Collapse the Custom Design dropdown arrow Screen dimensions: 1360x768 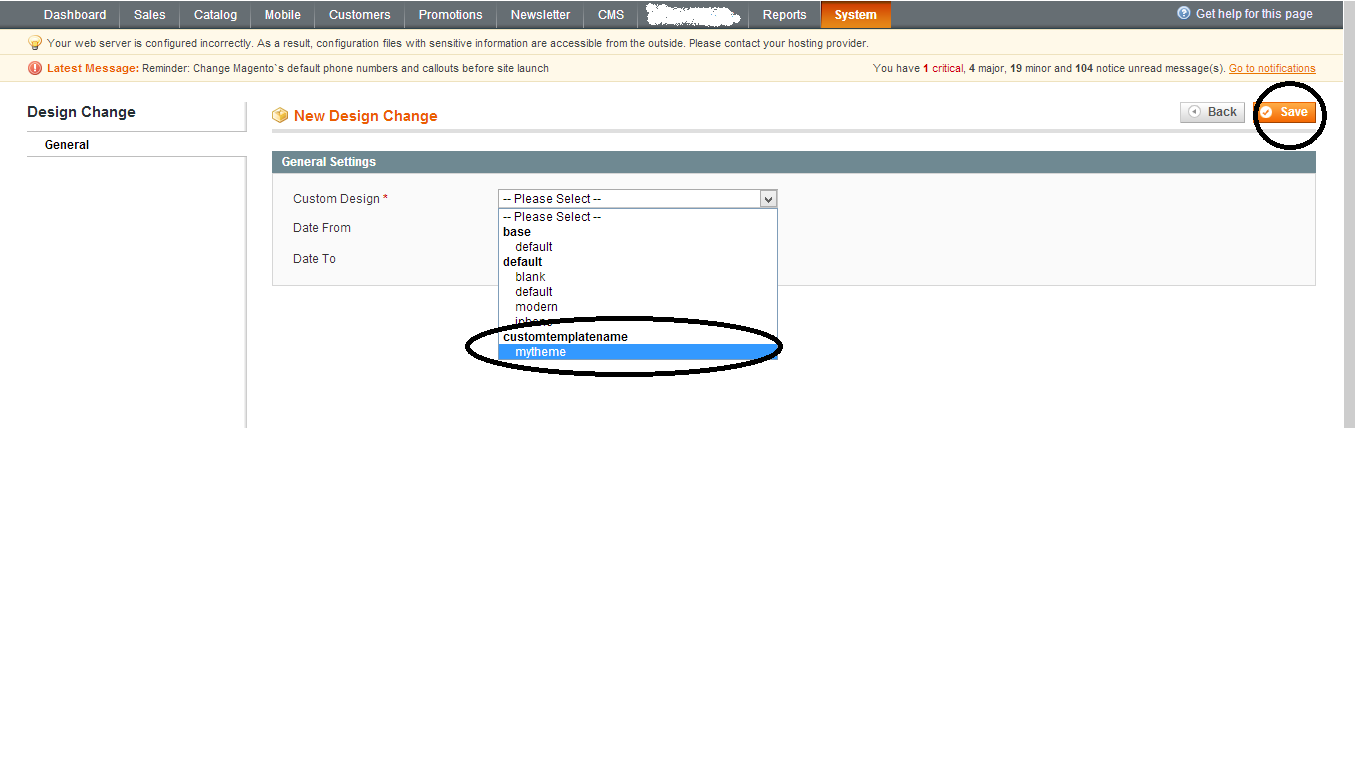point(768,199)
